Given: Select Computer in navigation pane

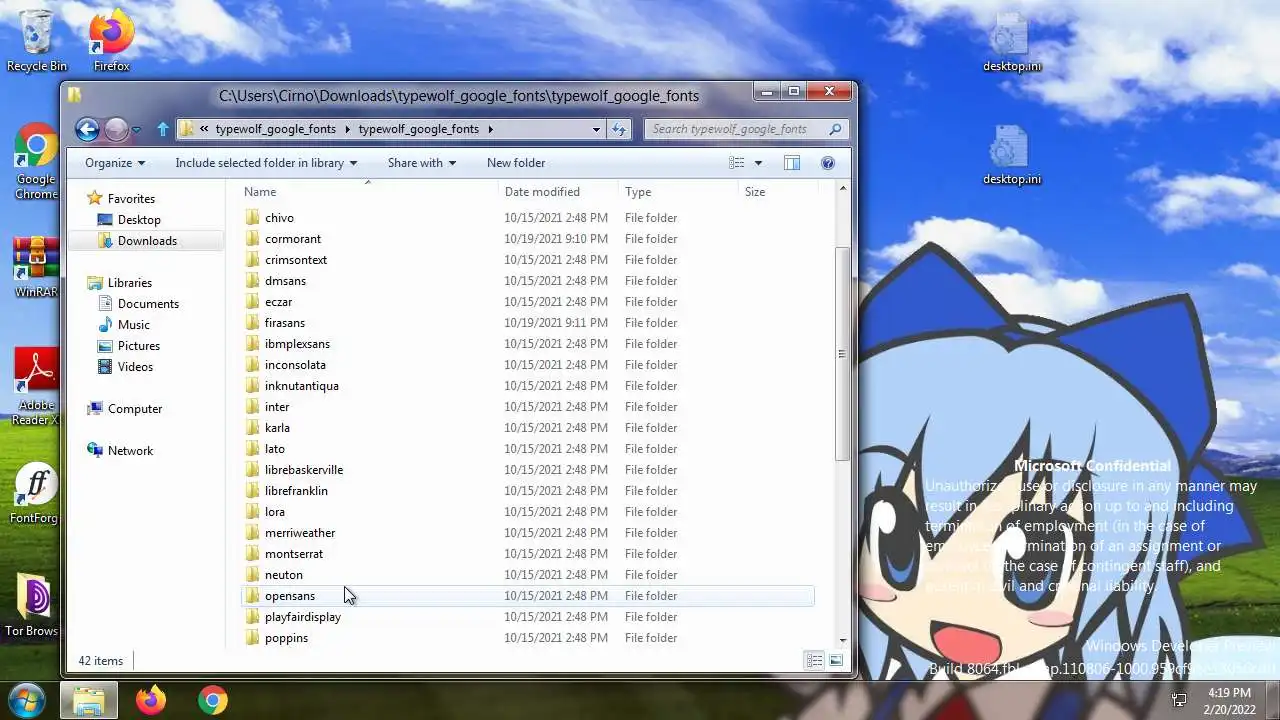Looking at the screenshot, I should (135, 409).
